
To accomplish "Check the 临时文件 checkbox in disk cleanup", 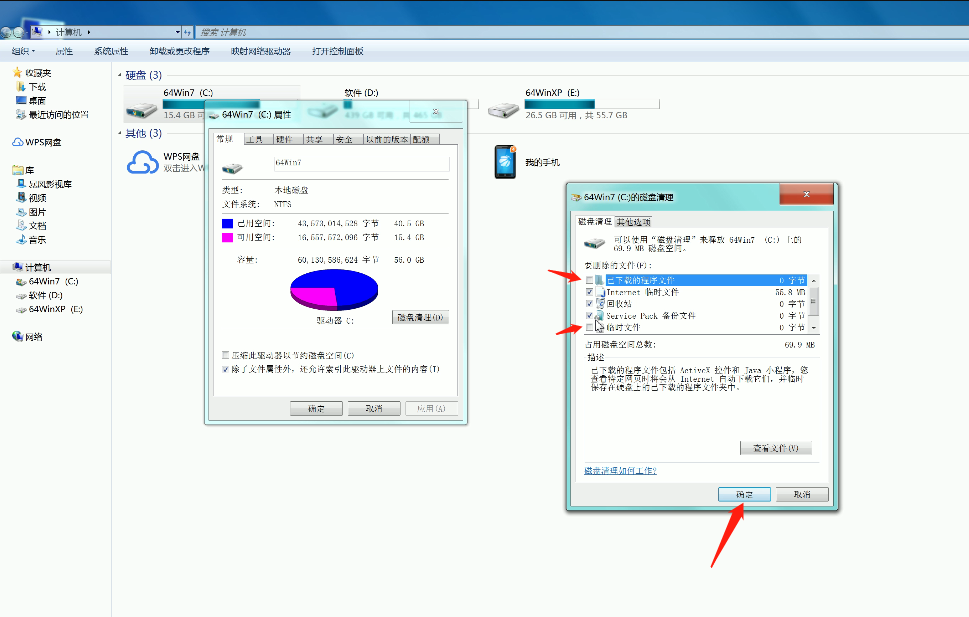I will [589, 327].
